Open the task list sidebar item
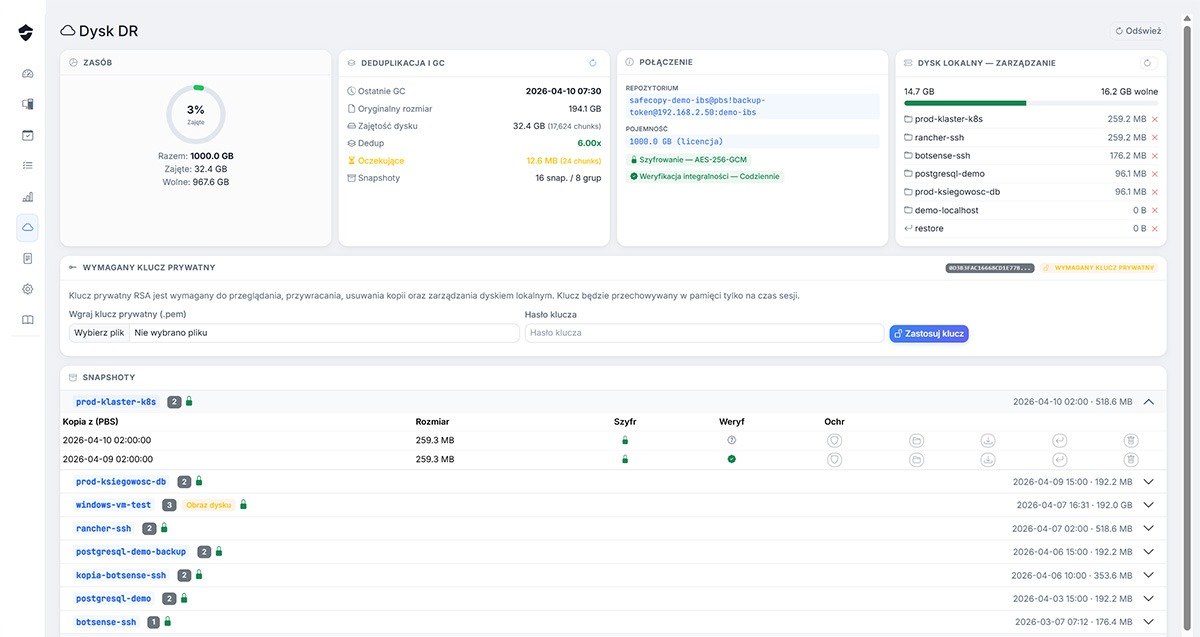 [x=27, y=166]
